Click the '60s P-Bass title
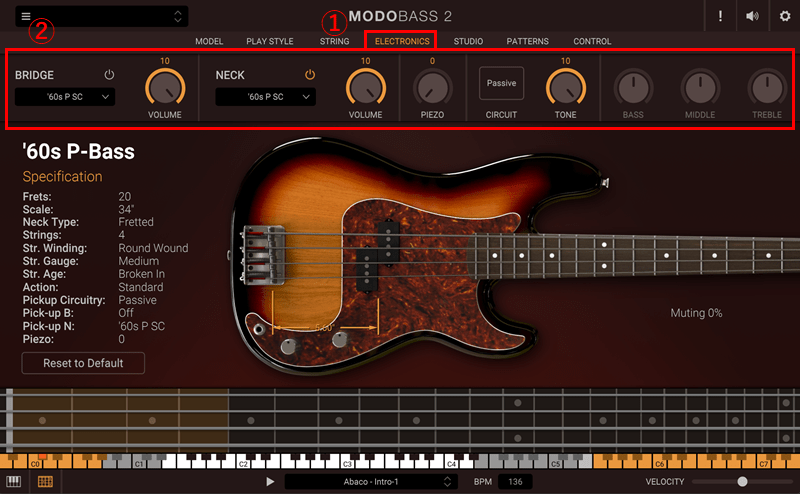The image size is (800, 494). pyautogui.click(x=79, y=152)
